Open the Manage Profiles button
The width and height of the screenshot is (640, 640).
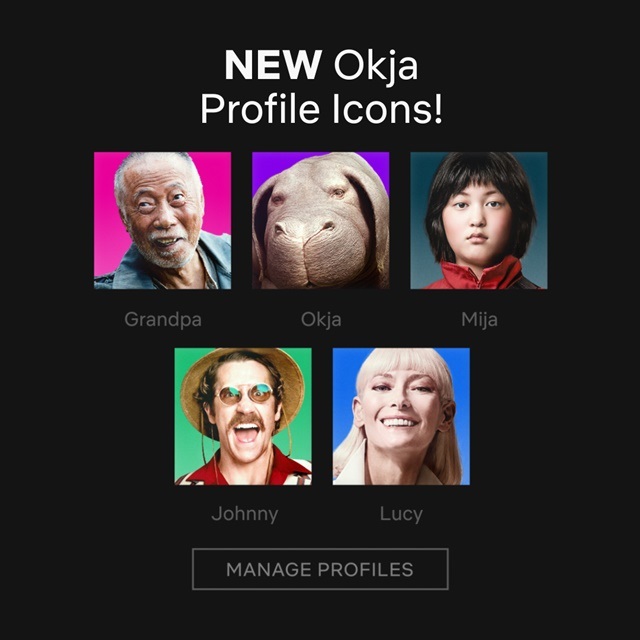(320, 569)
